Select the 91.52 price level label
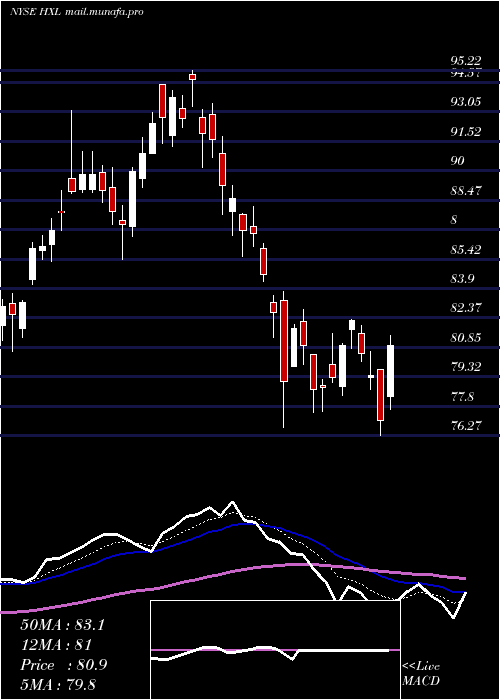 [466, 132]
